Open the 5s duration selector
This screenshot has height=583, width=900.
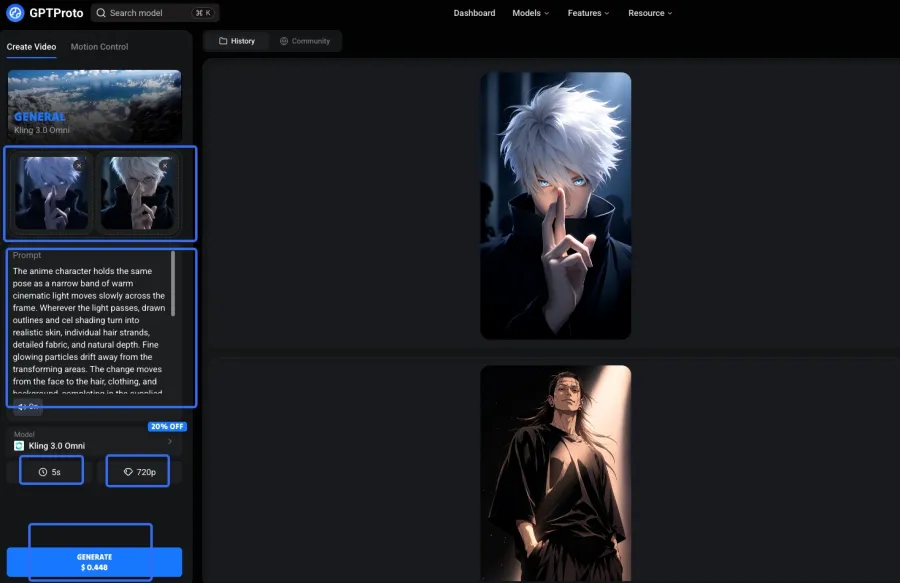(51, 471)
